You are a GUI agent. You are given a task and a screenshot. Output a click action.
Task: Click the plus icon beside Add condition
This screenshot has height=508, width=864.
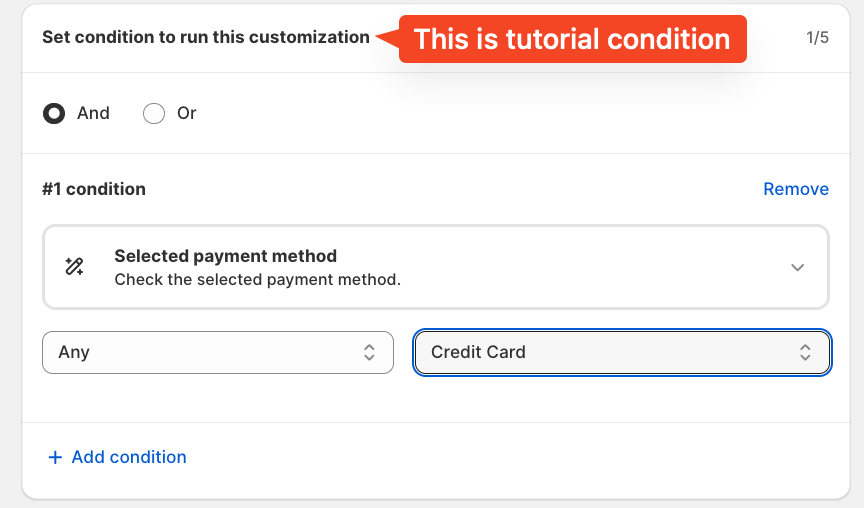(x=55, y=457)
